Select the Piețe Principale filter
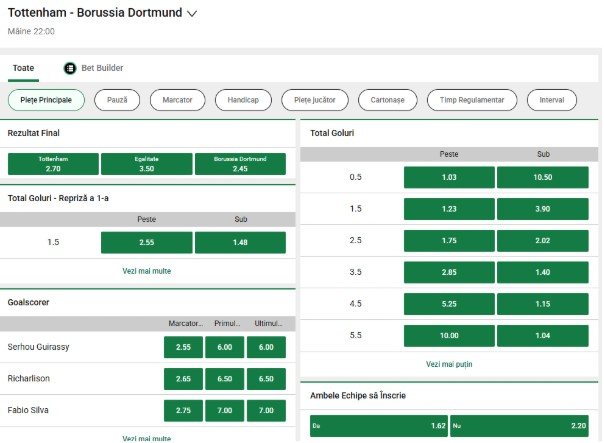Image resolution: width=604 pixels, height=443 pixels. (x=46, y=100)
